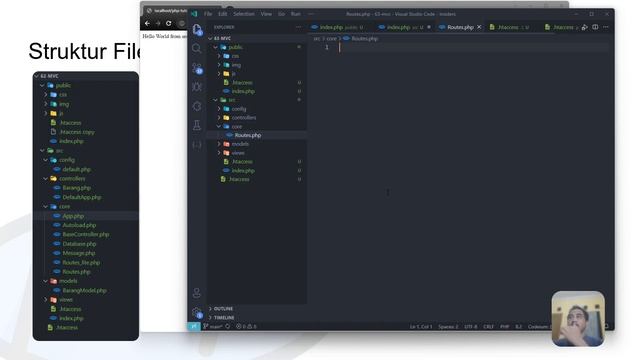The image size is (640, 360).
Task: Change the UTF-8 encoding status item
Action: pyautogui.click(x=471, y=327)
